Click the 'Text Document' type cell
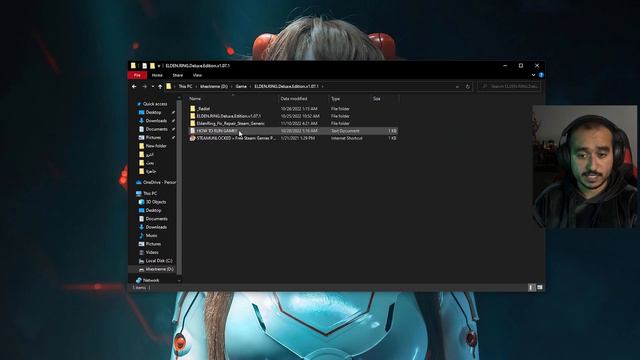 (x=345, y=131)
